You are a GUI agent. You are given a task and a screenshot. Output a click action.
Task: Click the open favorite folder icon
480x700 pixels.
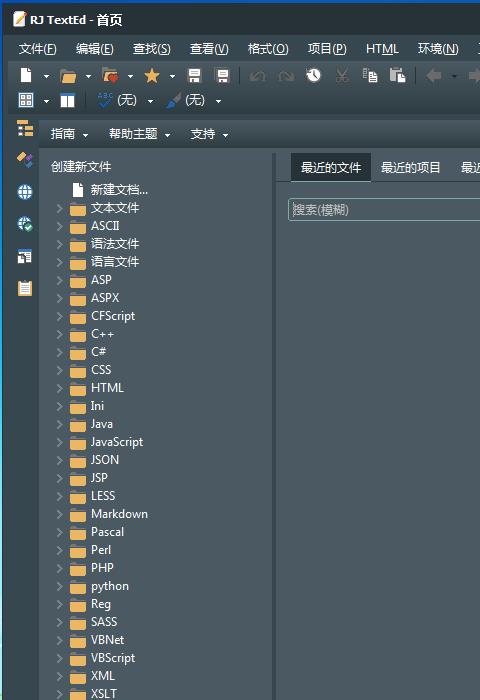110,76
